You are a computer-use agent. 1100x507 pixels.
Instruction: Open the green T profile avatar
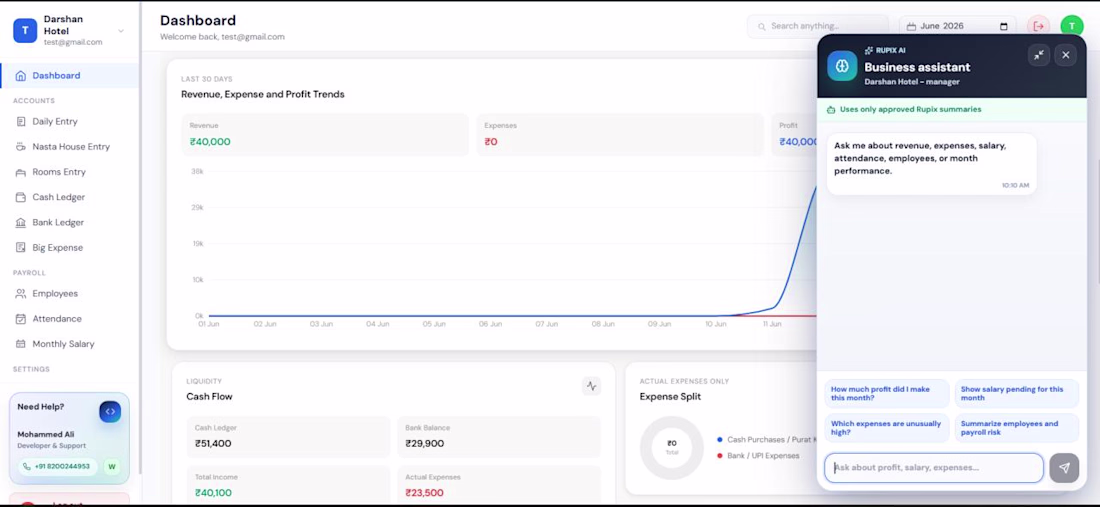[1071, 27]
